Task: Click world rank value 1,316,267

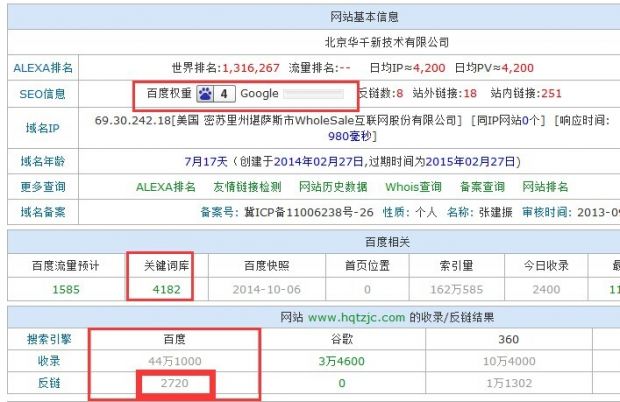Action: 251,68
